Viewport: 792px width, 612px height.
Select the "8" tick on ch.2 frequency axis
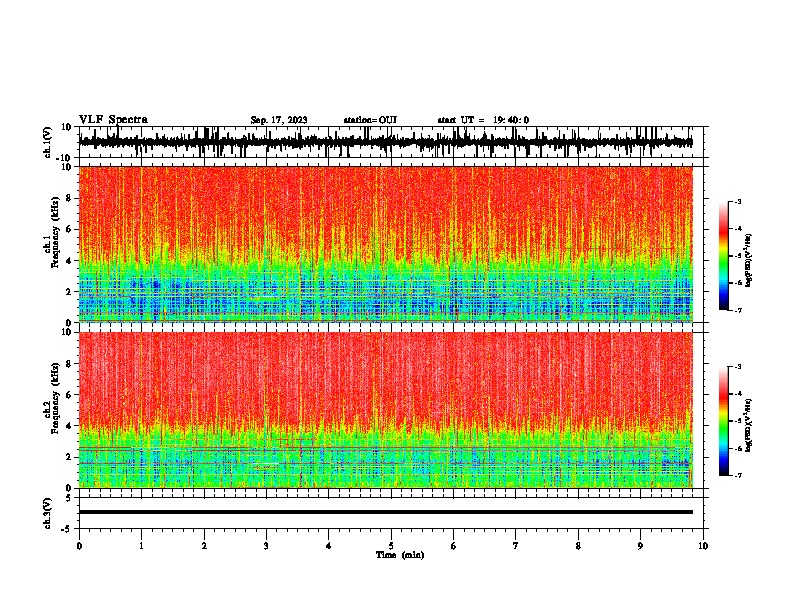tap(69, 364)
